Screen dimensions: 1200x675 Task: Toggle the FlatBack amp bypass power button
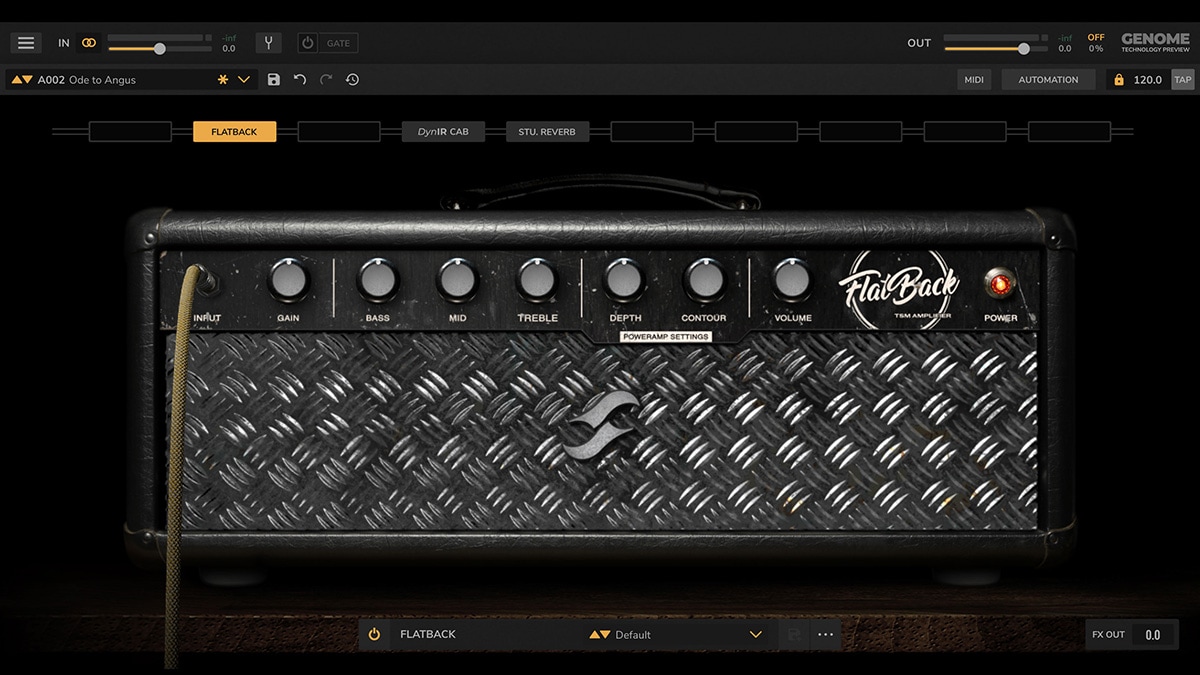(374, 634)
